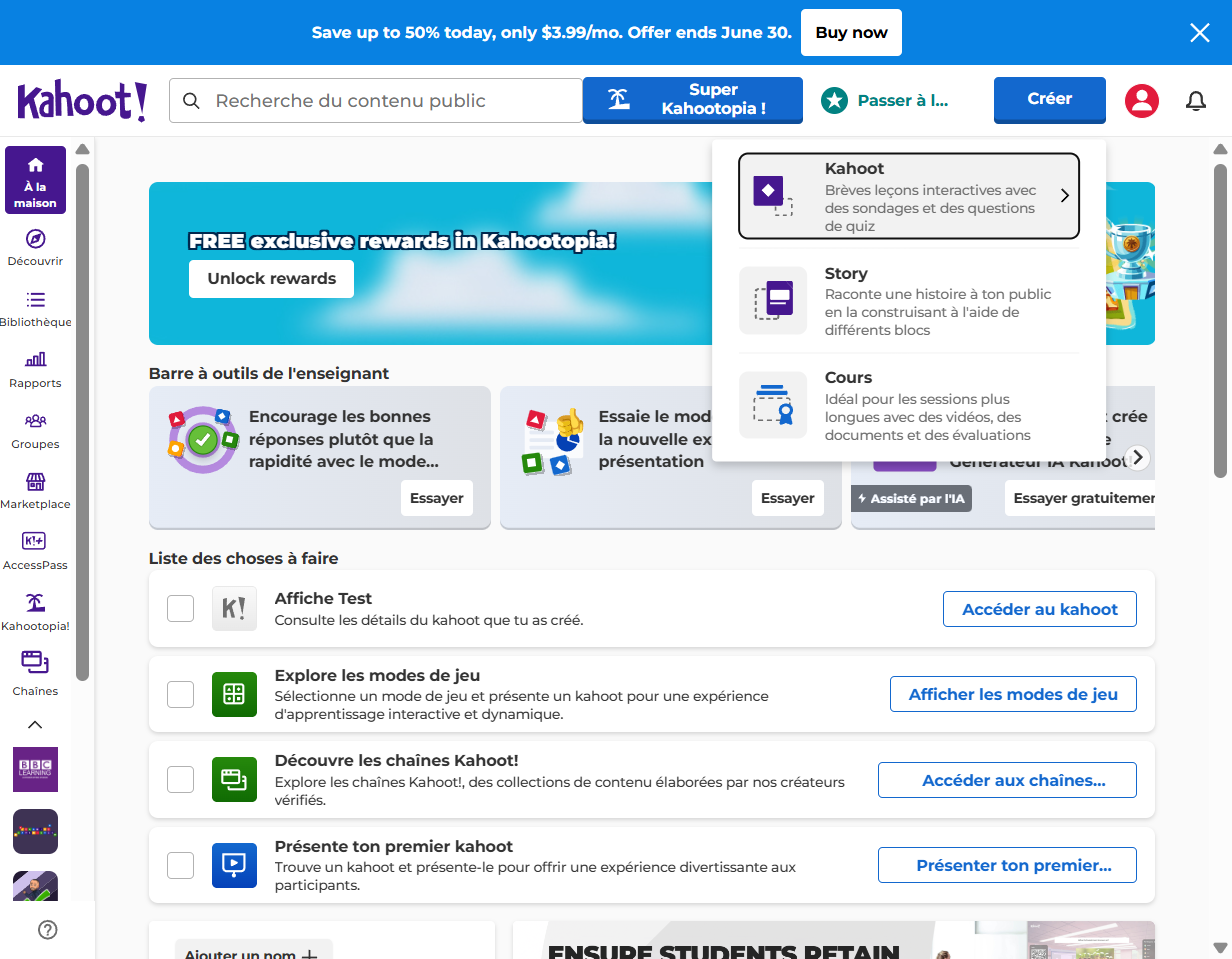Image resolution: width=1232 pixels, height=959 pixels.
Task: Click Afficher les modes de jeu button
Action: (x=1013, y=694)
